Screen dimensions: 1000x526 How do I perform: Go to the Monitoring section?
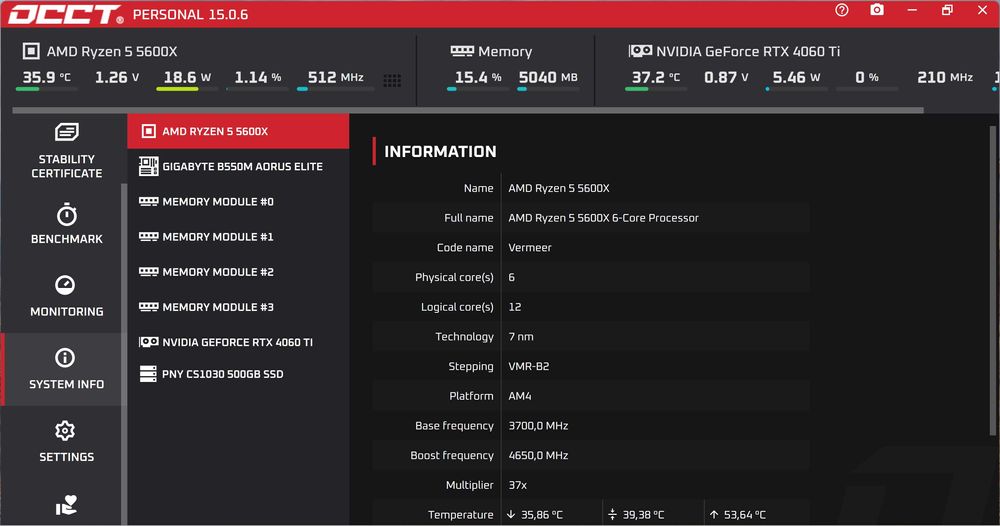[66, 296]
